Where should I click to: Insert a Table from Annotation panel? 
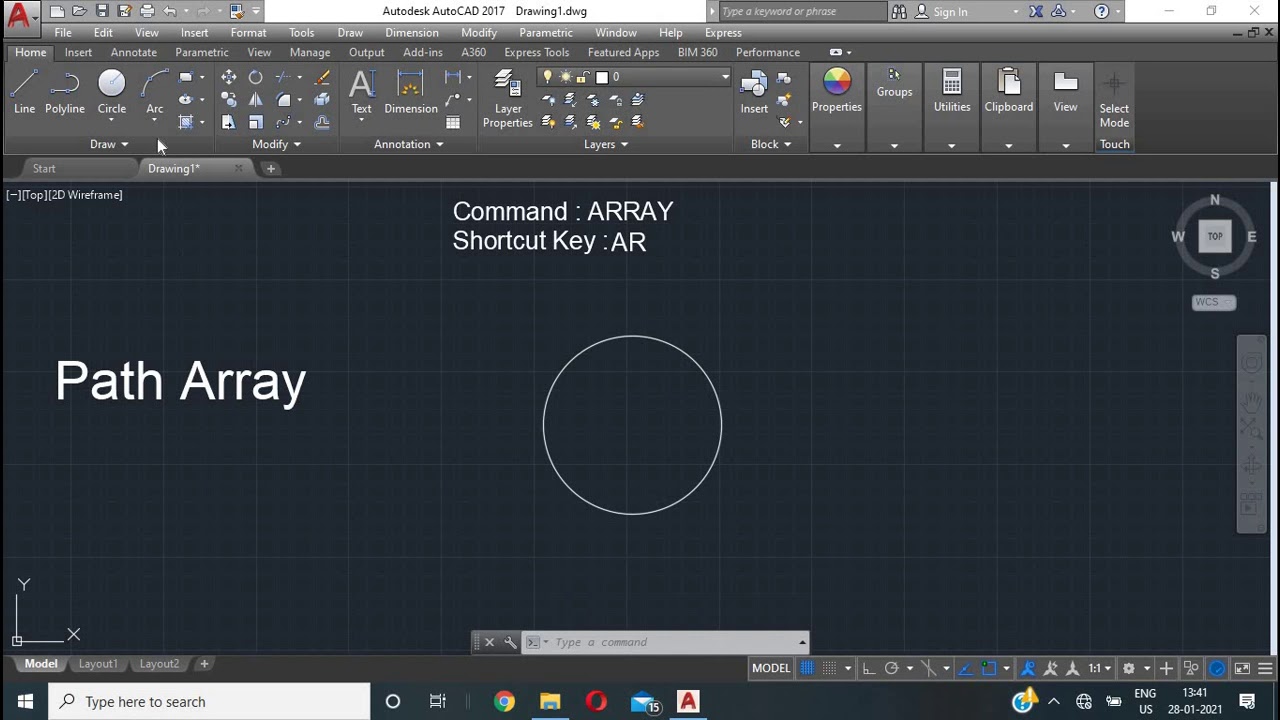point(453,122)
